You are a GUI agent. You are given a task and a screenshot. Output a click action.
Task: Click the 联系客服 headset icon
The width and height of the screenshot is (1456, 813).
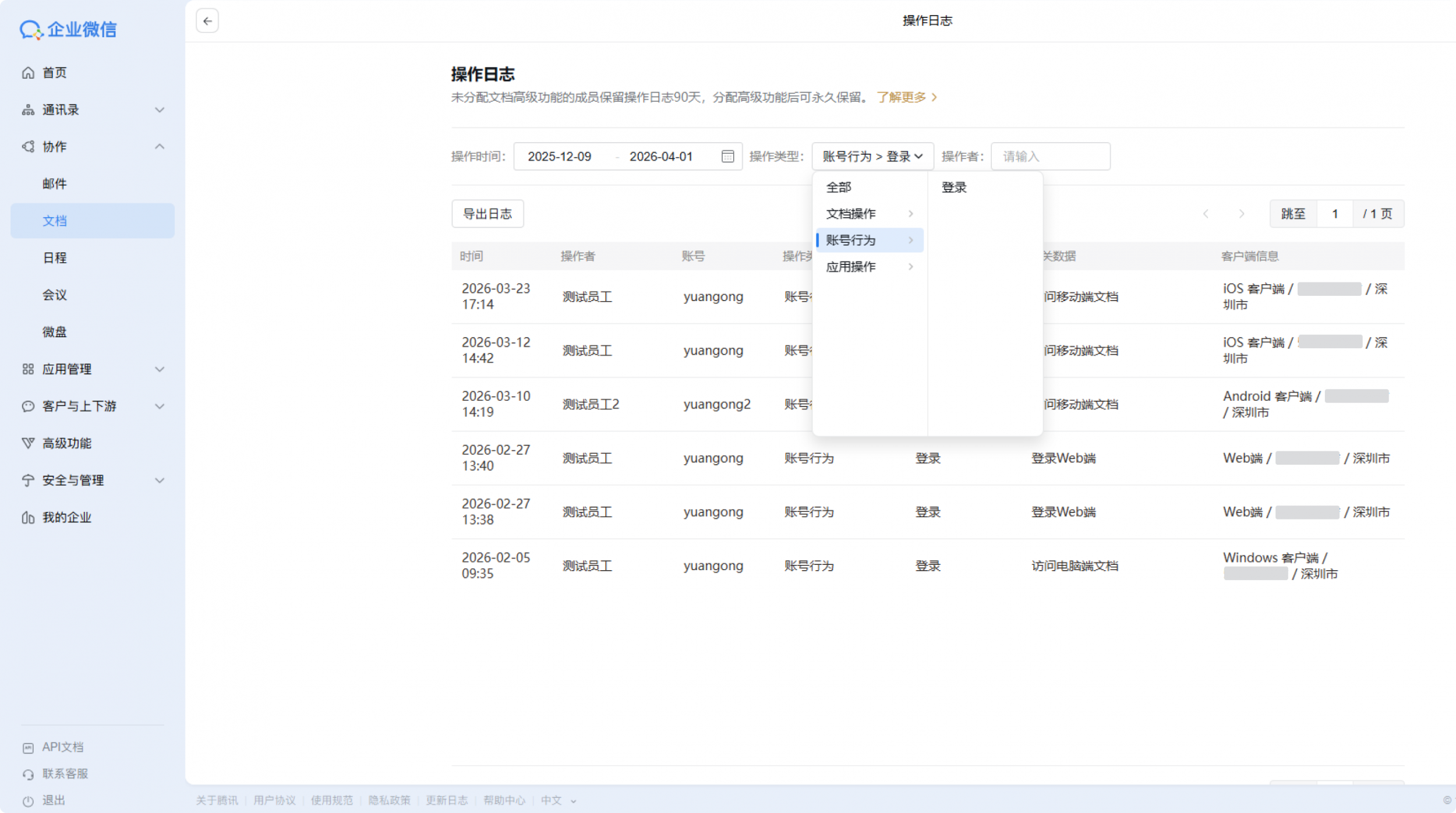28,775
